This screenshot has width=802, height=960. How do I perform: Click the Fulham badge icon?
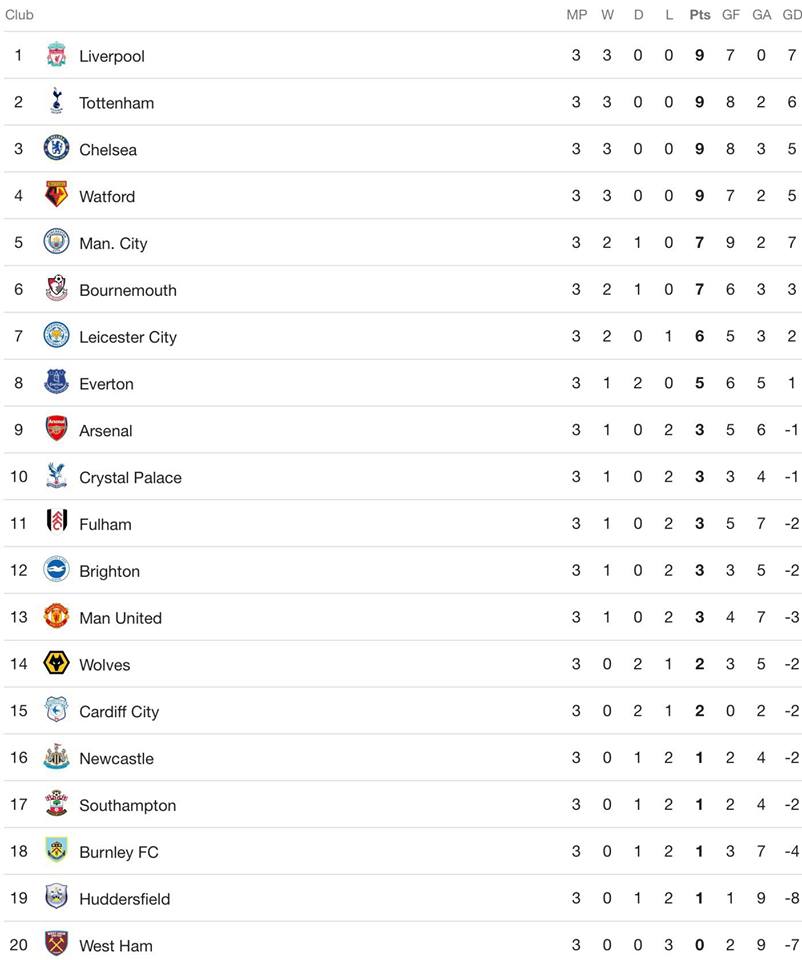pyautogui.click(x=56, y=523)
